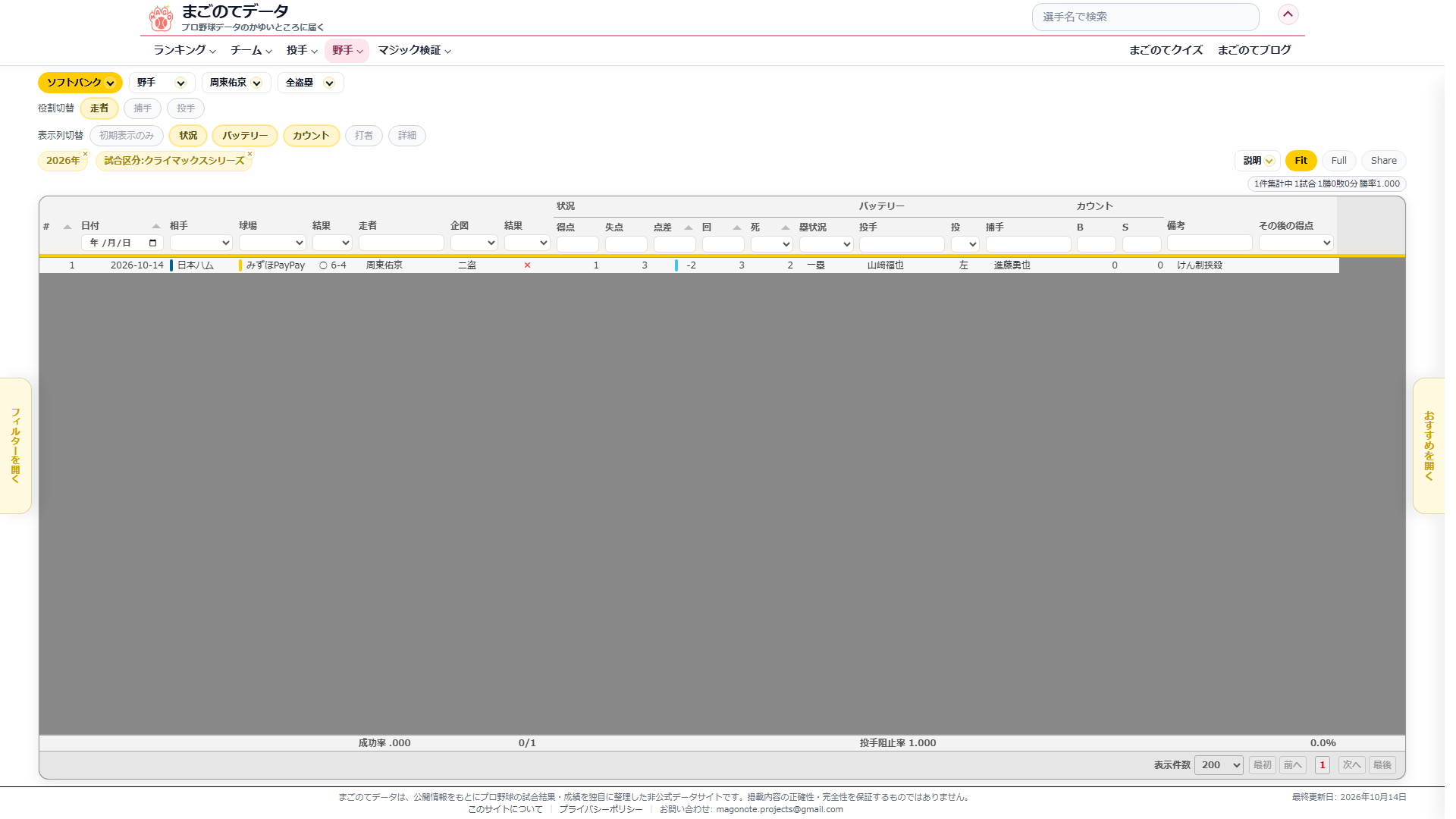1456x819 pixels.
Task: Open the ランキング menu
Action: (x=184, y=50)
